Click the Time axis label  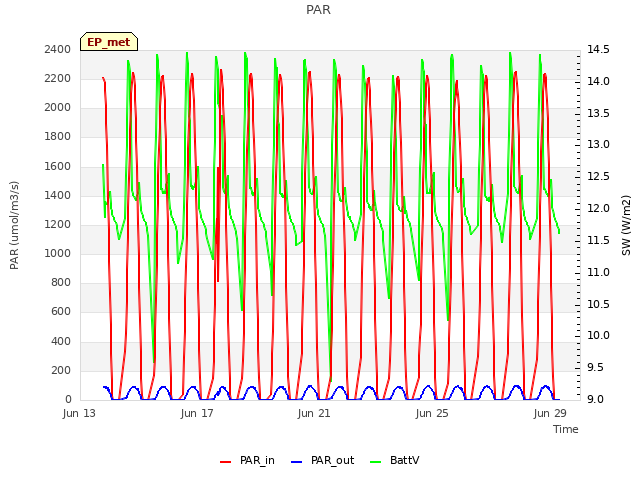(x=566, y=429)
